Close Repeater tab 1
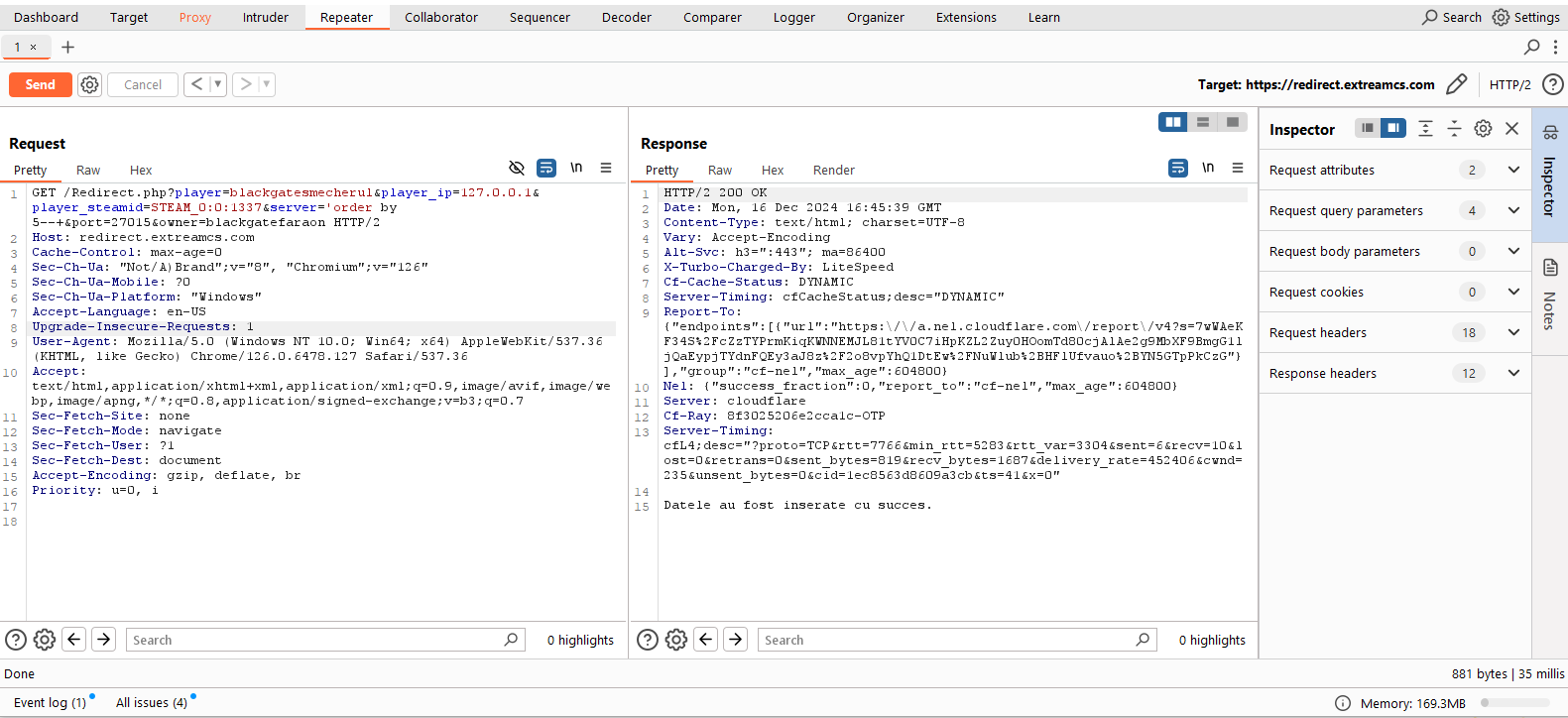Image resolution: width=1568 pixels, height=718 pixels. [x=33, y=47]
